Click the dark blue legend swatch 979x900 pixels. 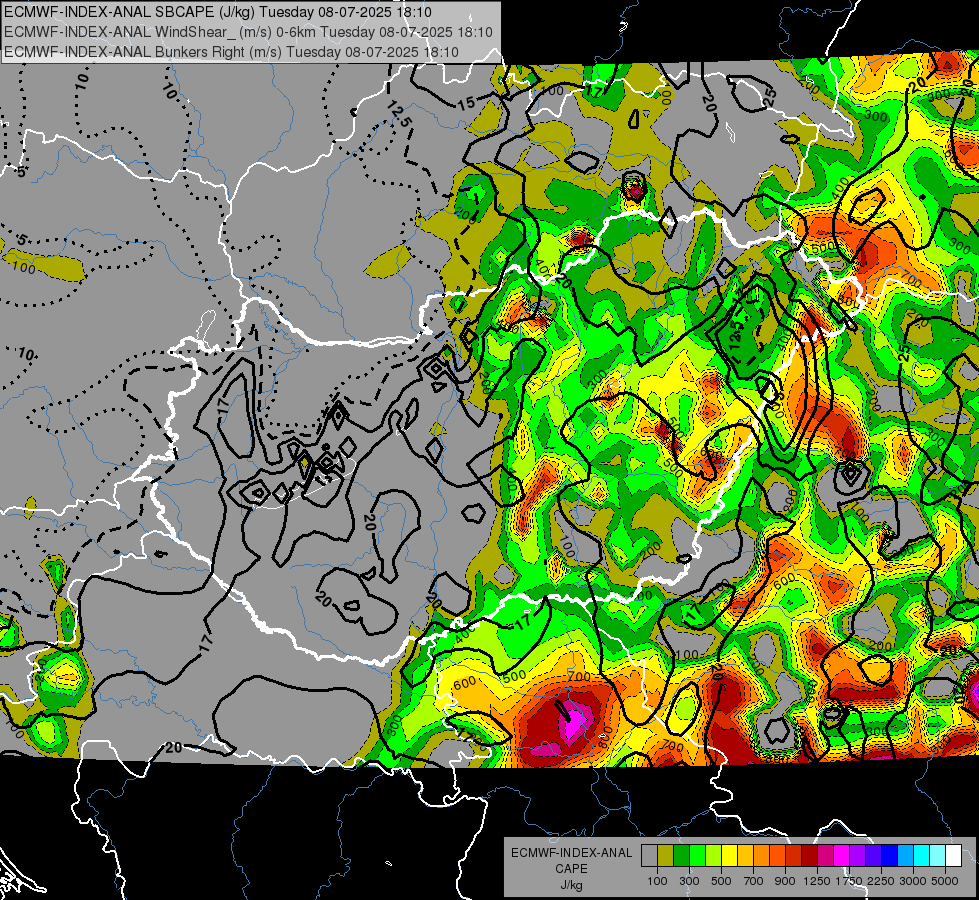point(890,855)
